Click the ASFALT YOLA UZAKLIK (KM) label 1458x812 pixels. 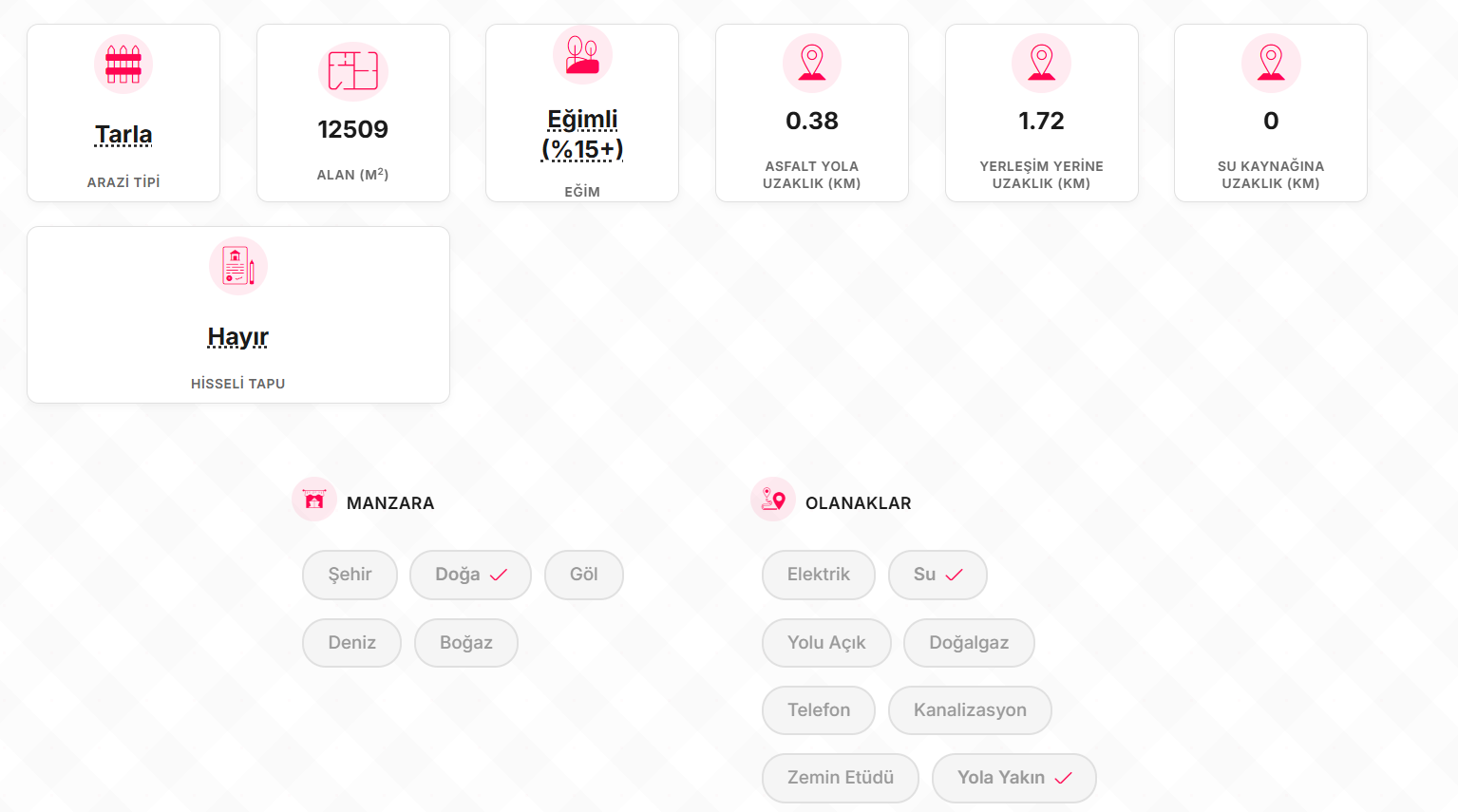pyautogui.click(x=812, y=175)
